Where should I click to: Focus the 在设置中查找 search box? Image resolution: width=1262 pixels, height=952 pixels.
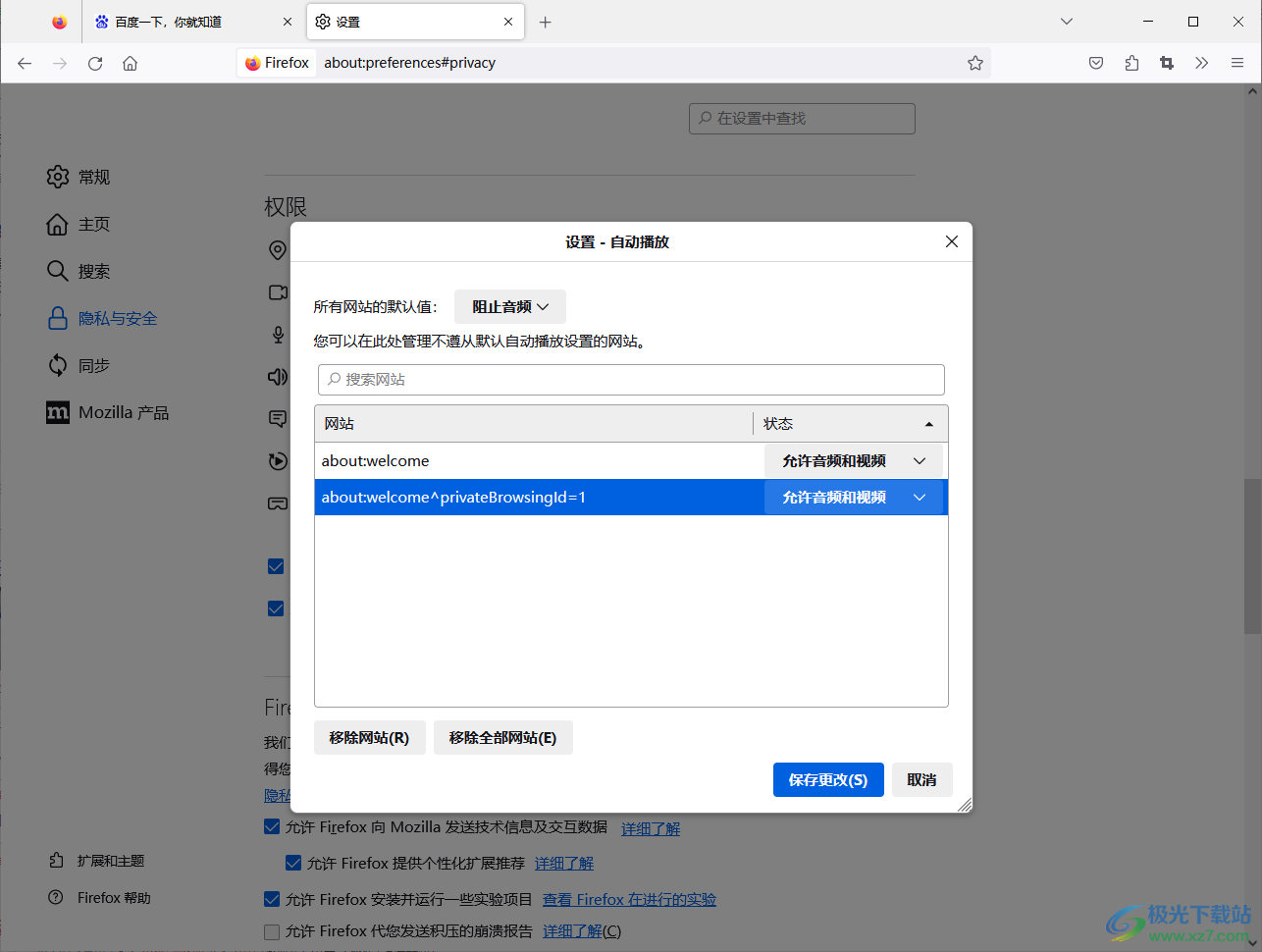coord(802,118)
